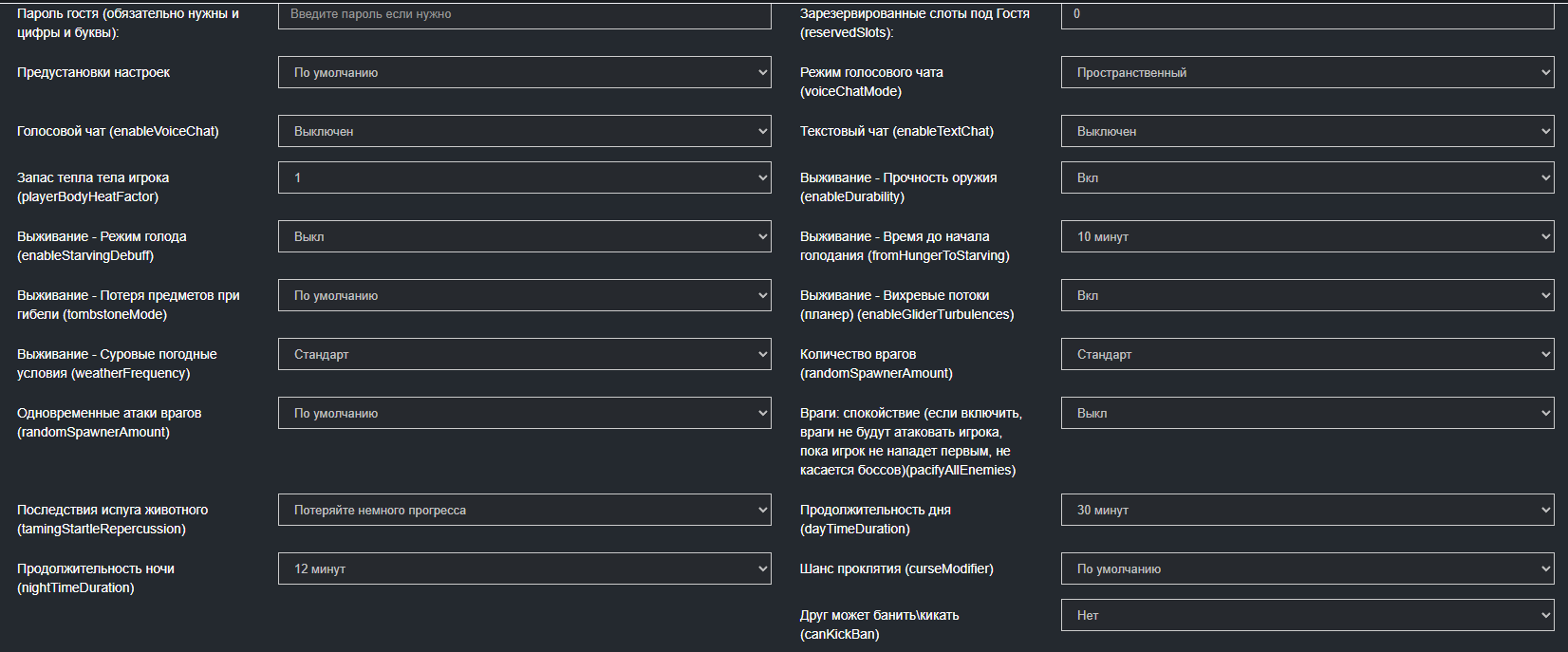
Task: Open the fromHungerToStarving time dropdown
Action: (x=1306, y=237)
